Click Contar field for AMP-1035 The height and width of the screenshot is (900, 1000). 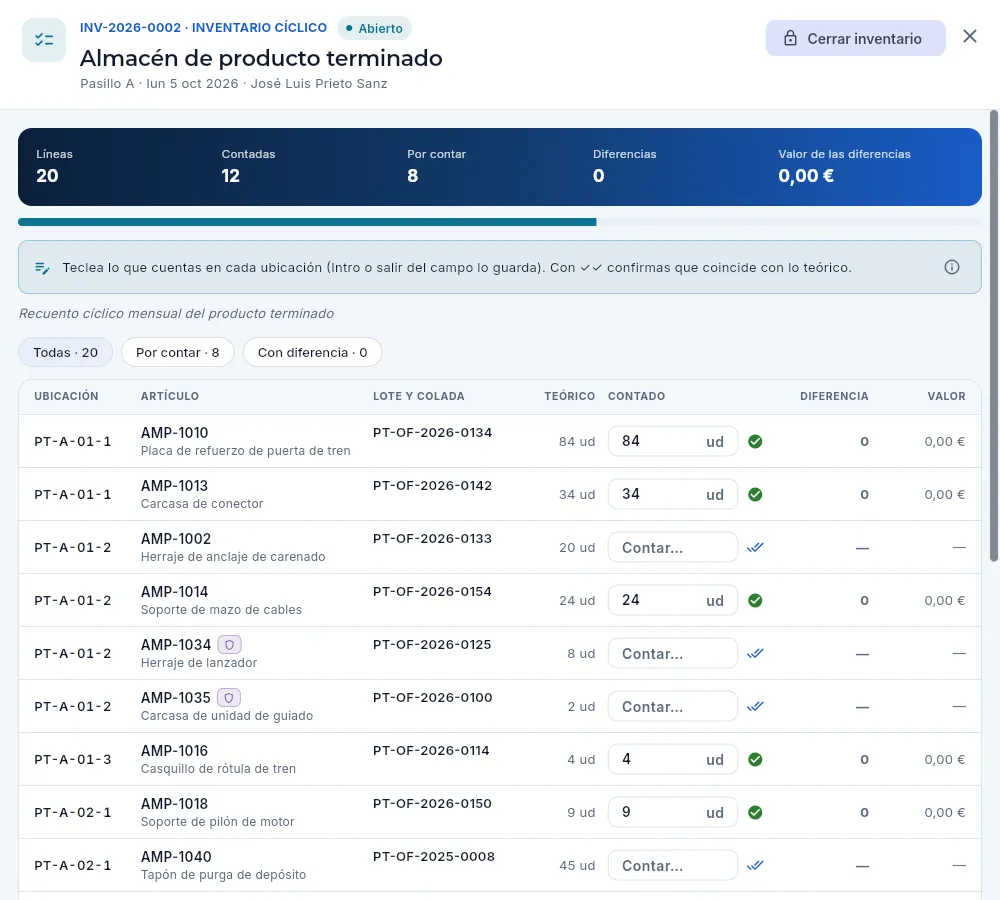(673, 706)
